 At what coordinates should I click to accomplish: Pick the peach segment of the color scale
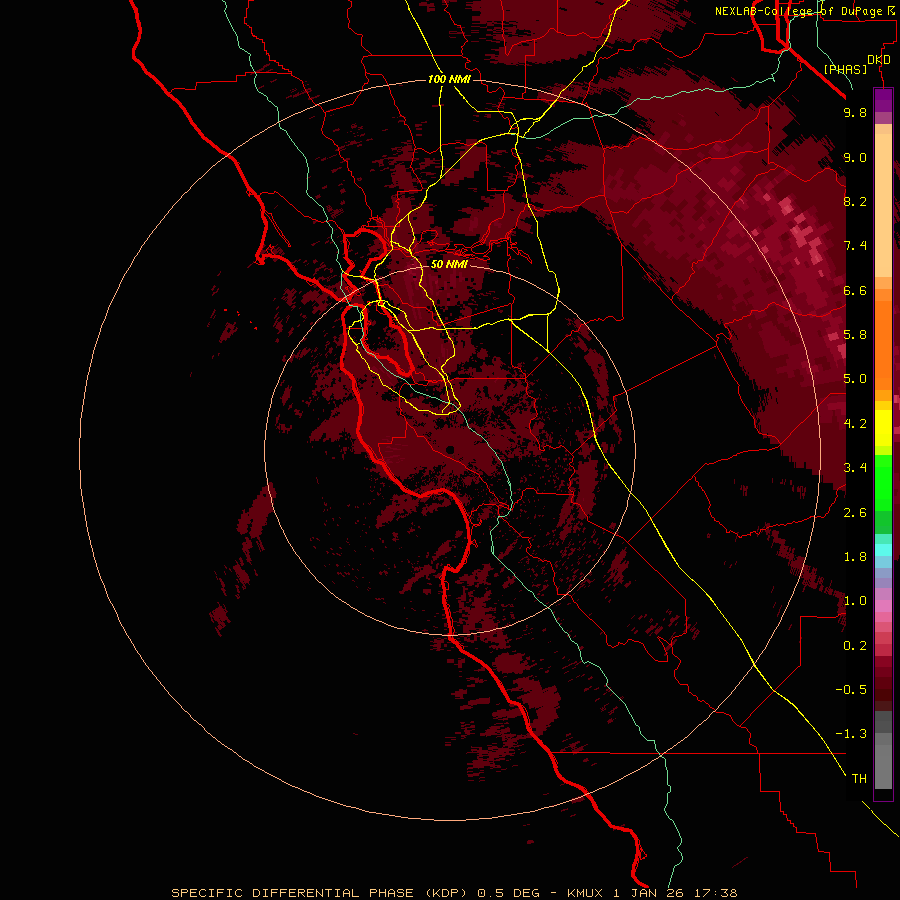[883, 205]
